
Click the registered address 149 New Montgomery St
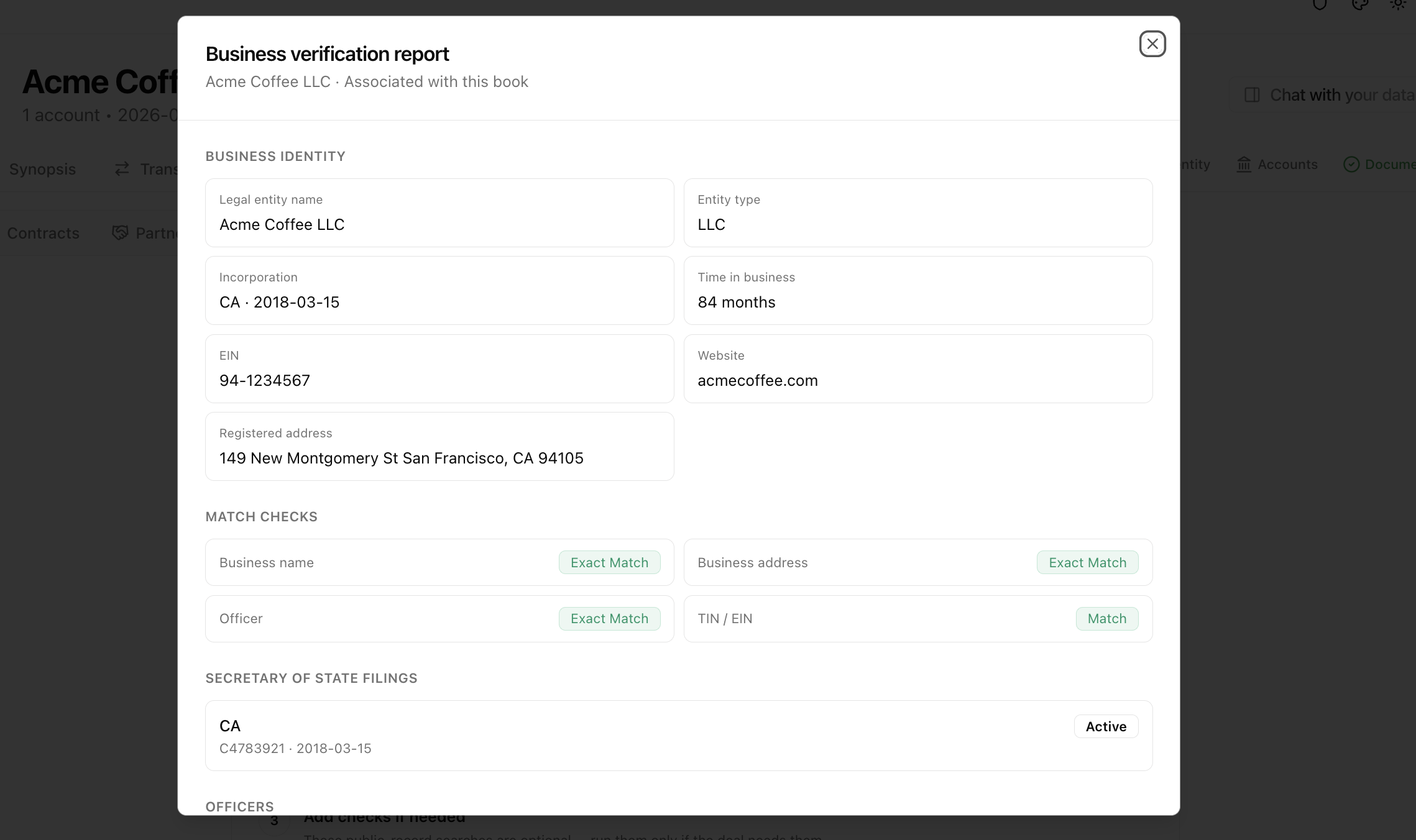[x=401, y=458]
